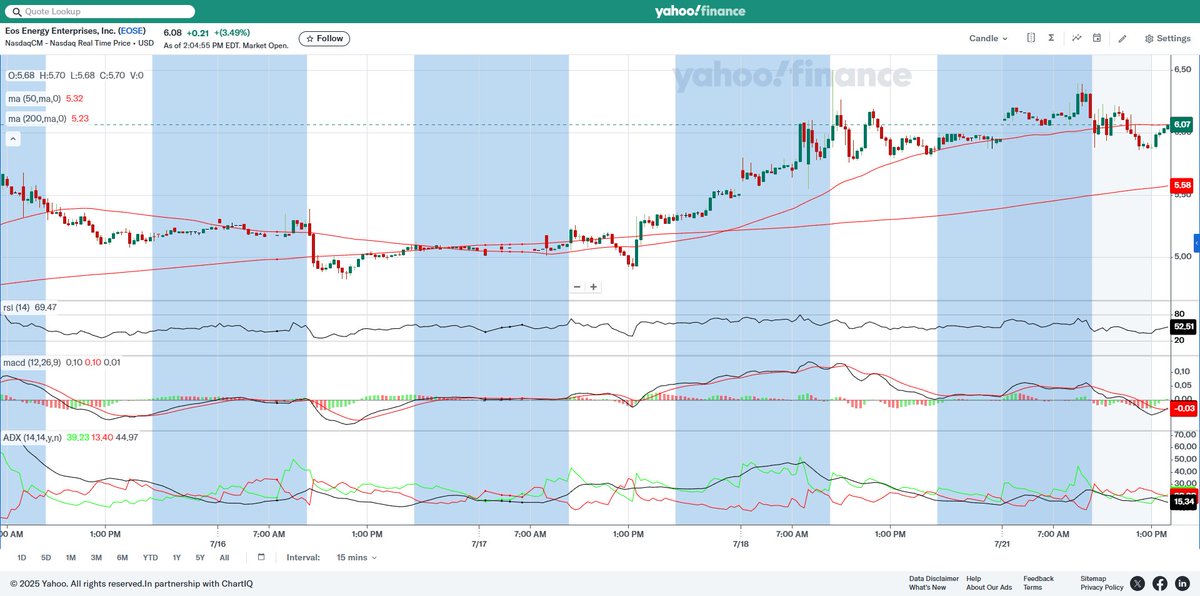Open the calendar events icon in toolbar
Viewport: 1200px width, 596px height.
pyautogui.click(x=1097, y=38)
